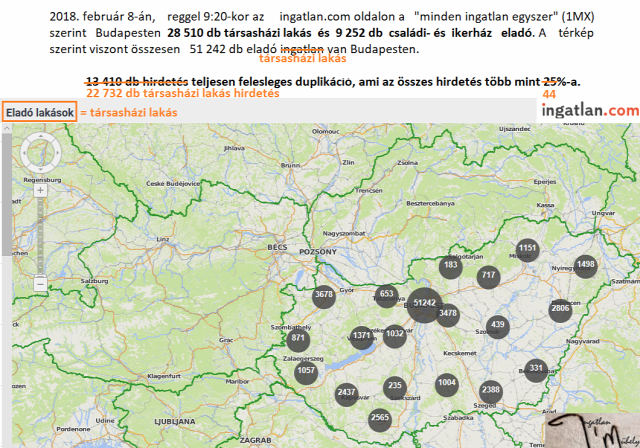Open the 1498 cluster near Nyíregyháza
Image resolution: width=640 pixels, height=448 pixels.
pyautogui.click(x=585, y=266)
